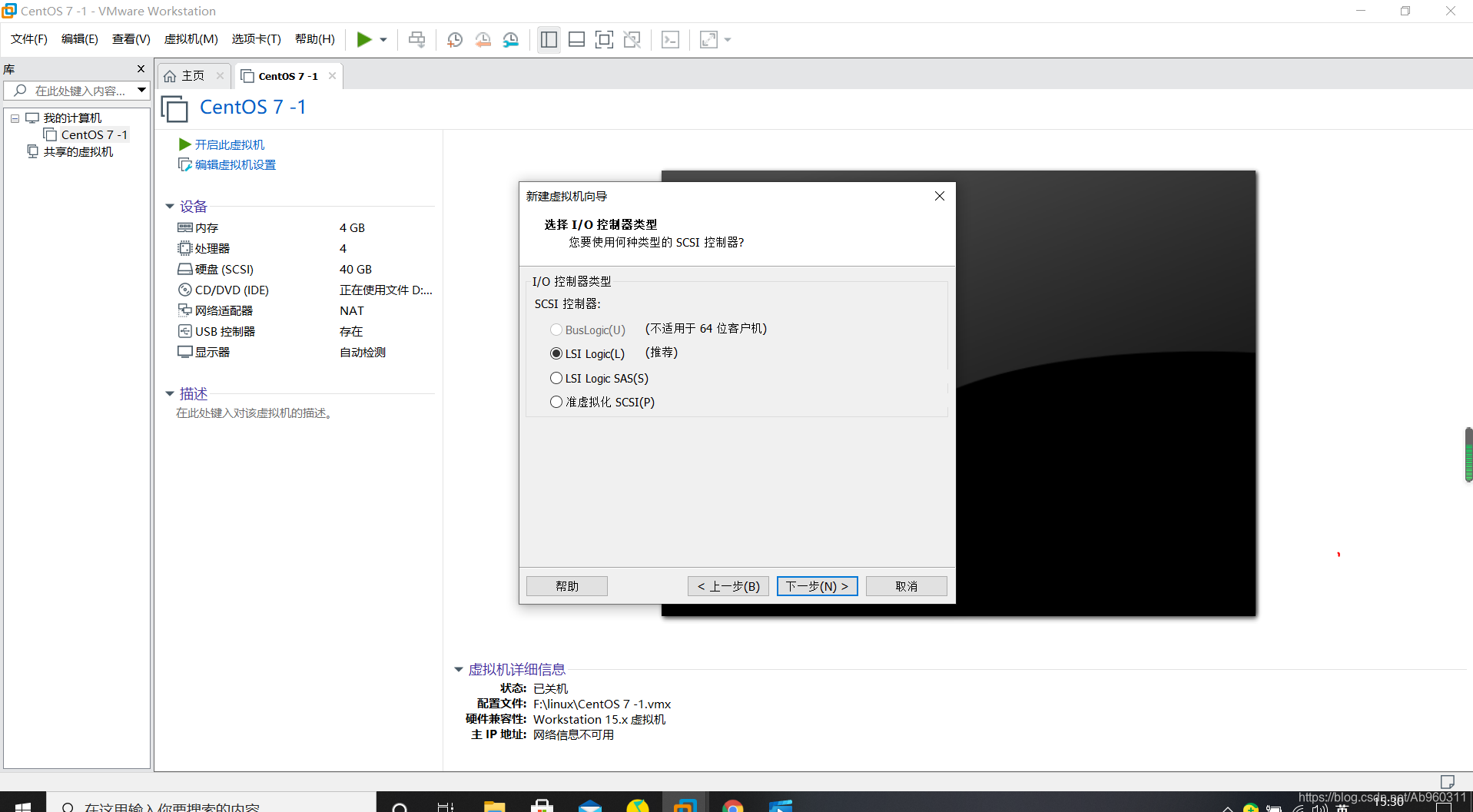Image resolution: width=1473 pixels, height=812 pixels.
Task: Open Google Chrome from the taskbar
Action: pyautogui.click(x=733, y=806)
